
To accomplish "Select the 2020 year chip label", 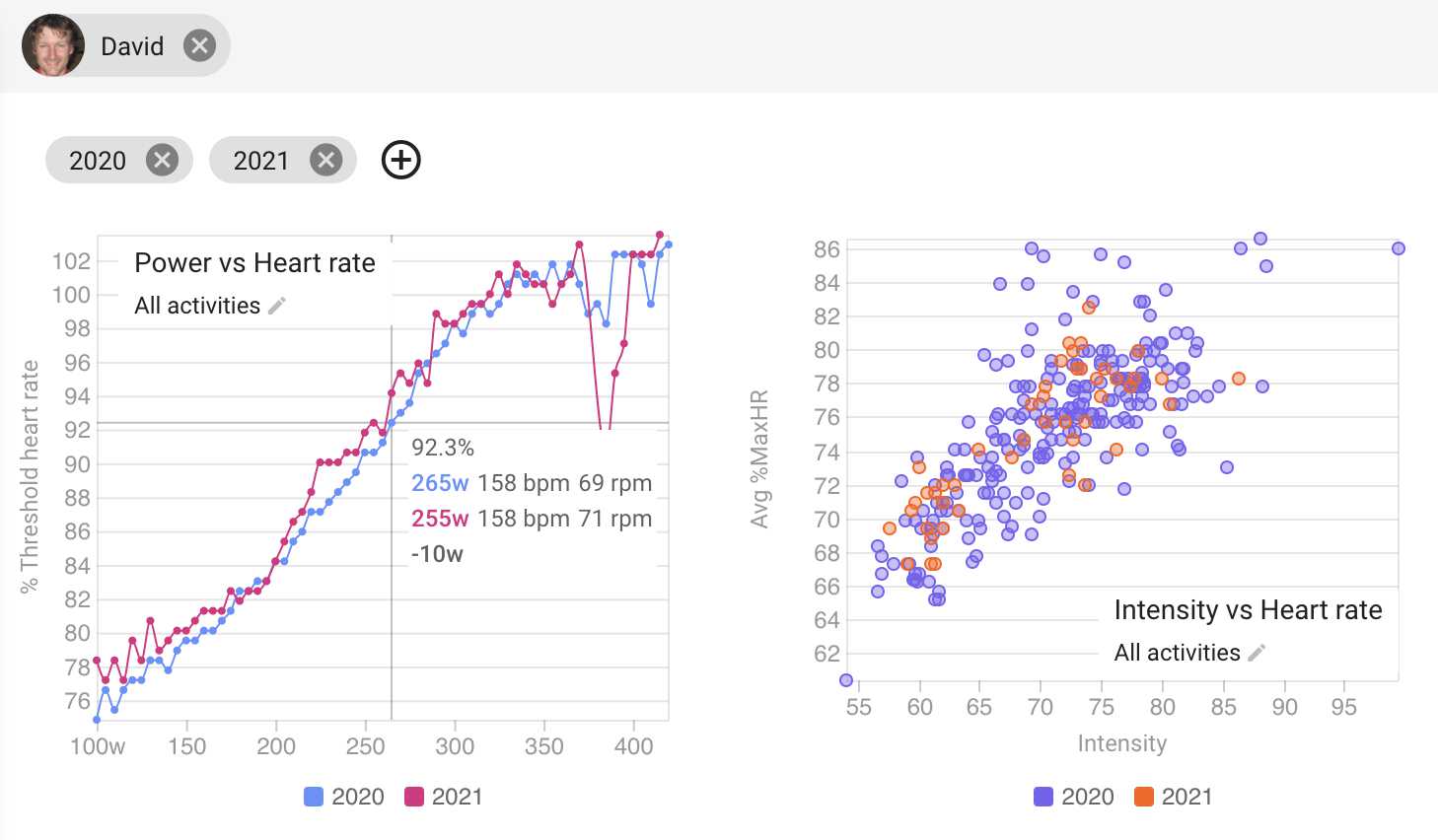I will pyautogui.click(x=98, y=161).
